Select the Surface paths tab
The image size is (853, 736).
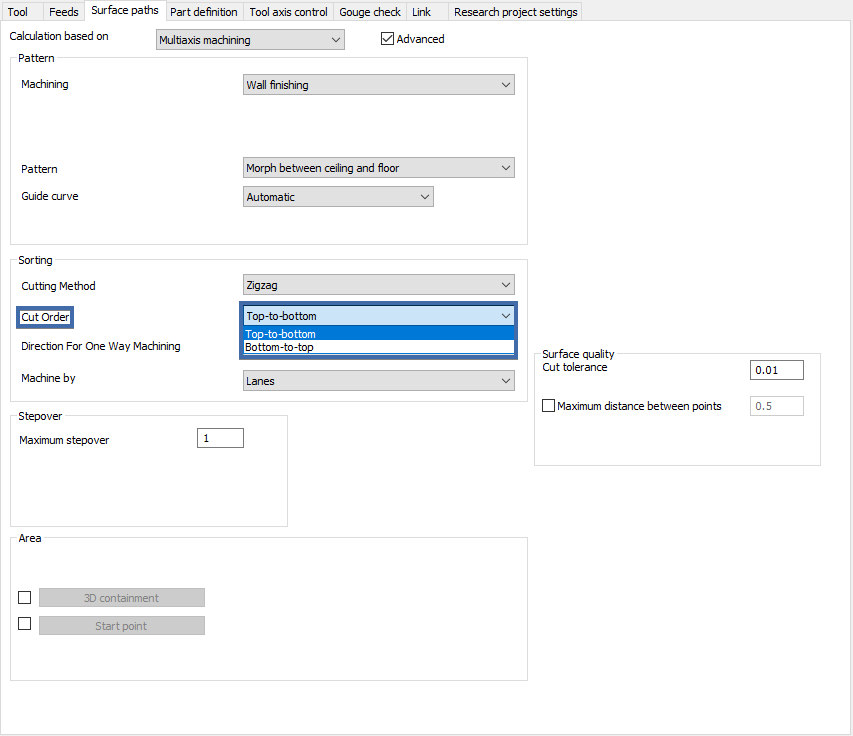(125, 10)
